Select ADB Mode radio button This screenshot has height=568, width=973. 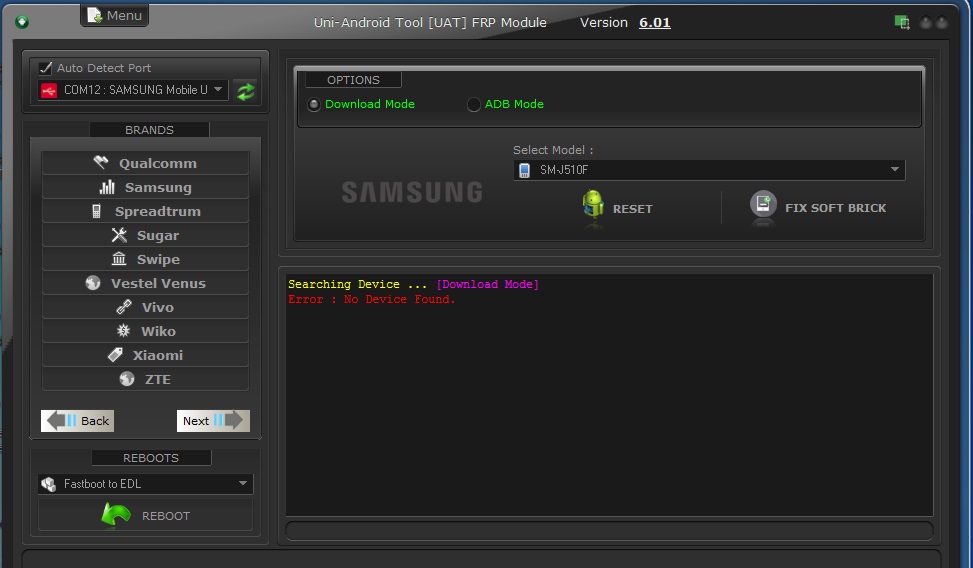tap(473, 104)
